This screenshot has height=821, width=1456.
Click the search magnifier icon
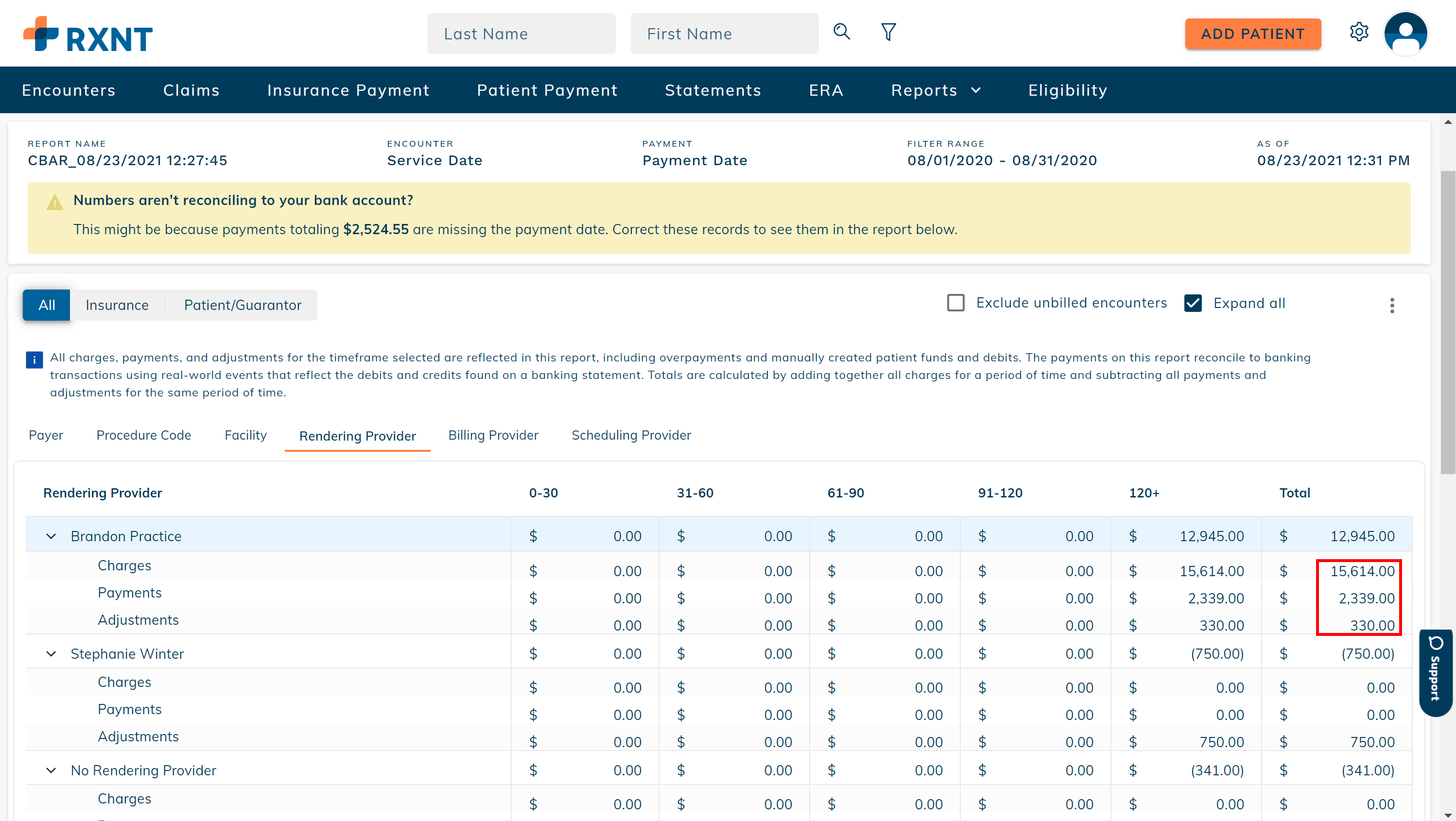tap(842, 32)
